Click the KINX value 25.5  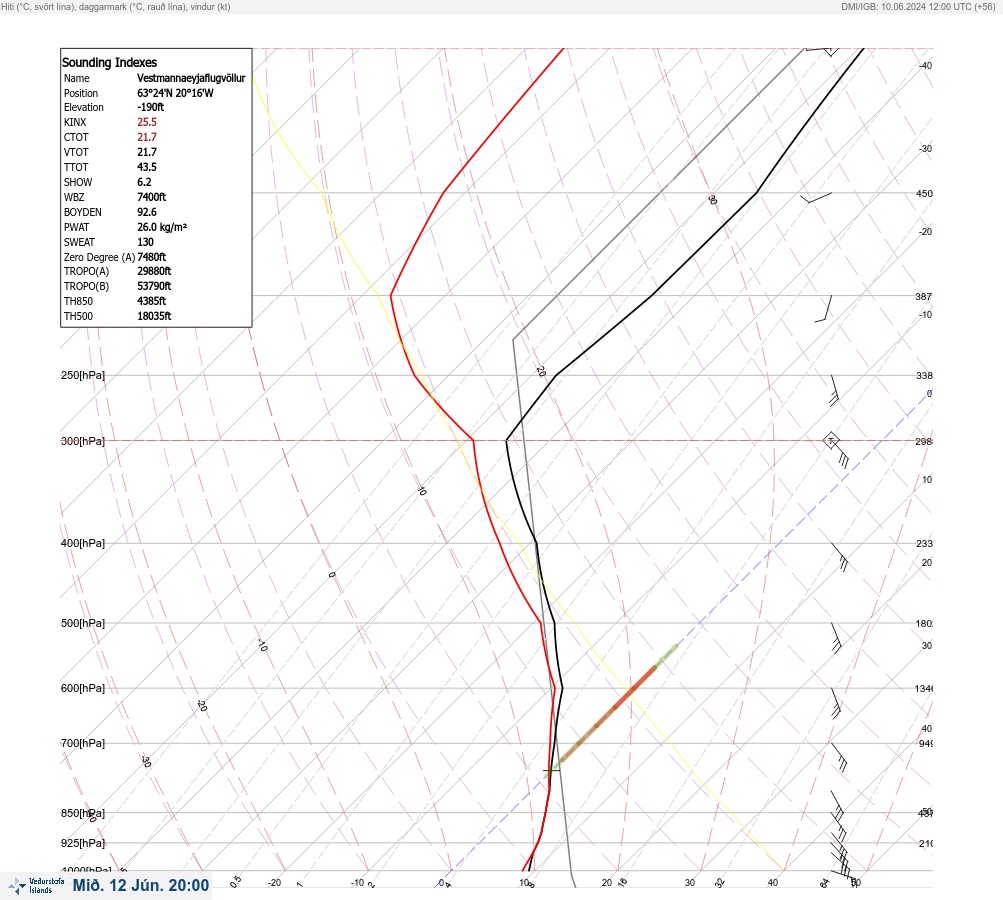coord(146,122)
